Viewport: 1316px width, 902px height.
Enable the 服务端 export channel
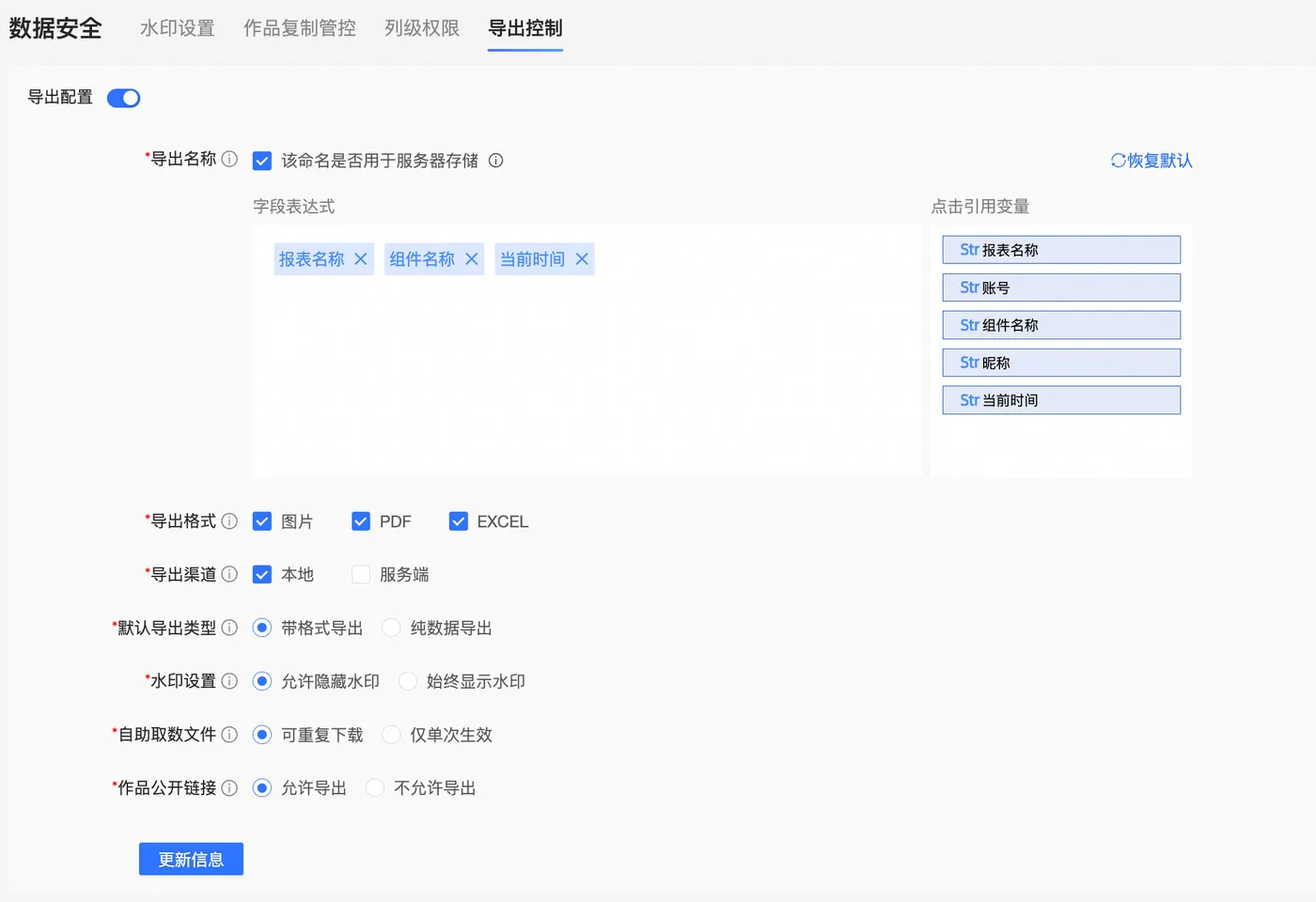pyautogui.click(x=360, y=574)
